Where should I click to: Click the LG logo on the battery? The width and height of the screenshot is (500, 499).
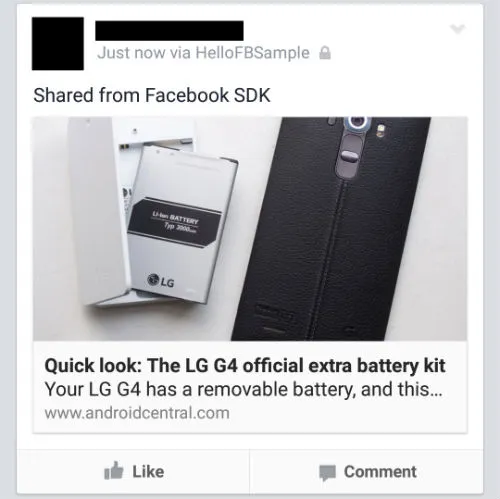161,281
